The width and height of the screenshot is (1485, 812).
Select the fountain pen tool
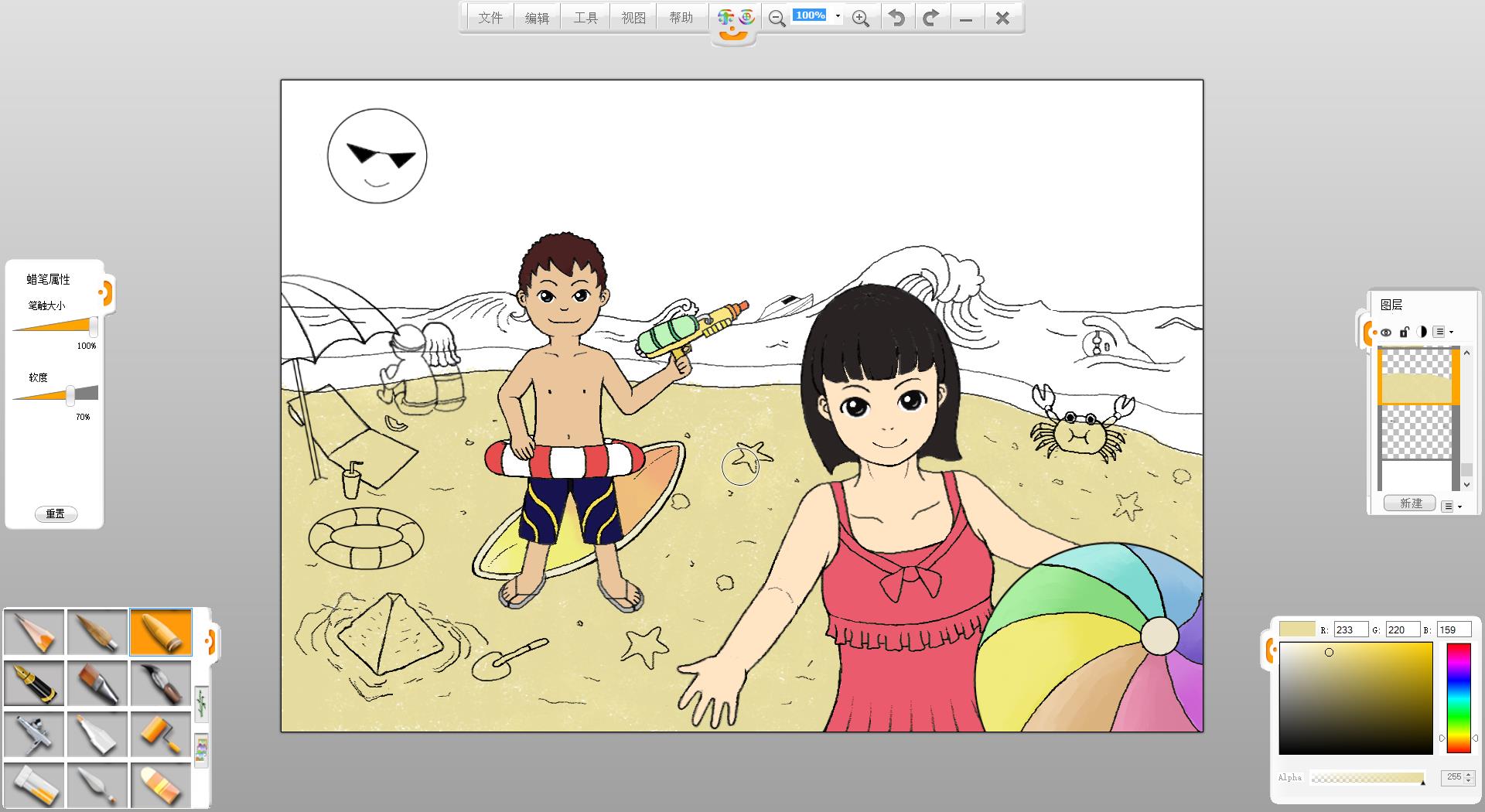tap(34, 683)
